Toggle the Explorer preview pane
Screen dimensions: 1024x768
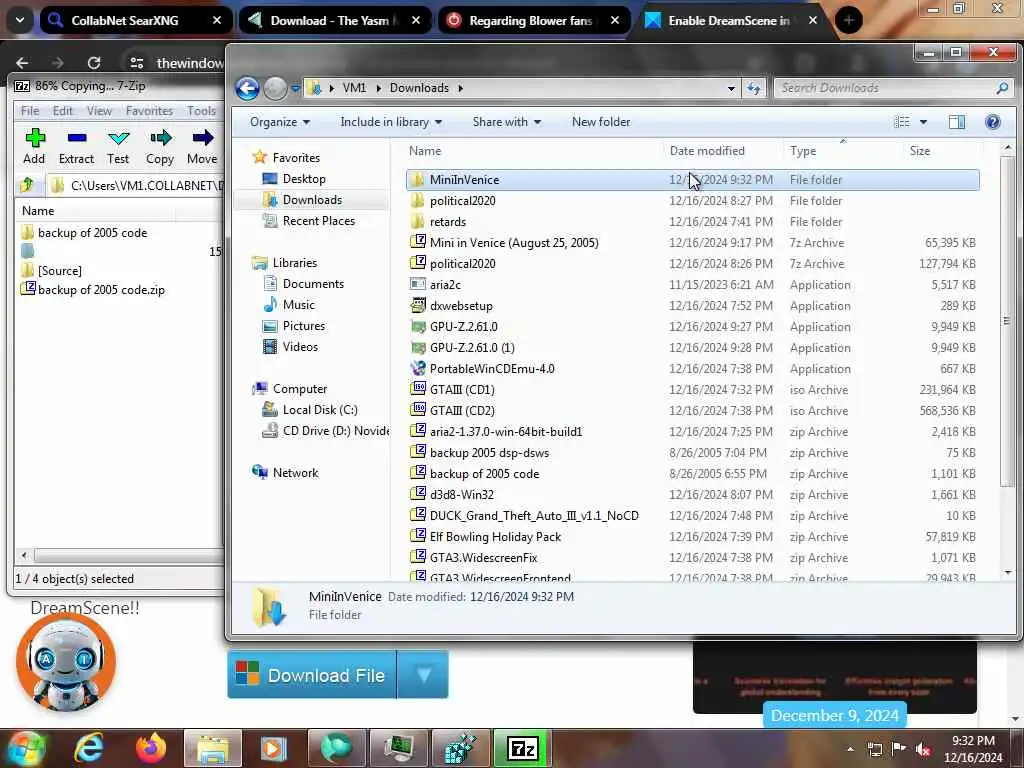[x=957, y=121]
